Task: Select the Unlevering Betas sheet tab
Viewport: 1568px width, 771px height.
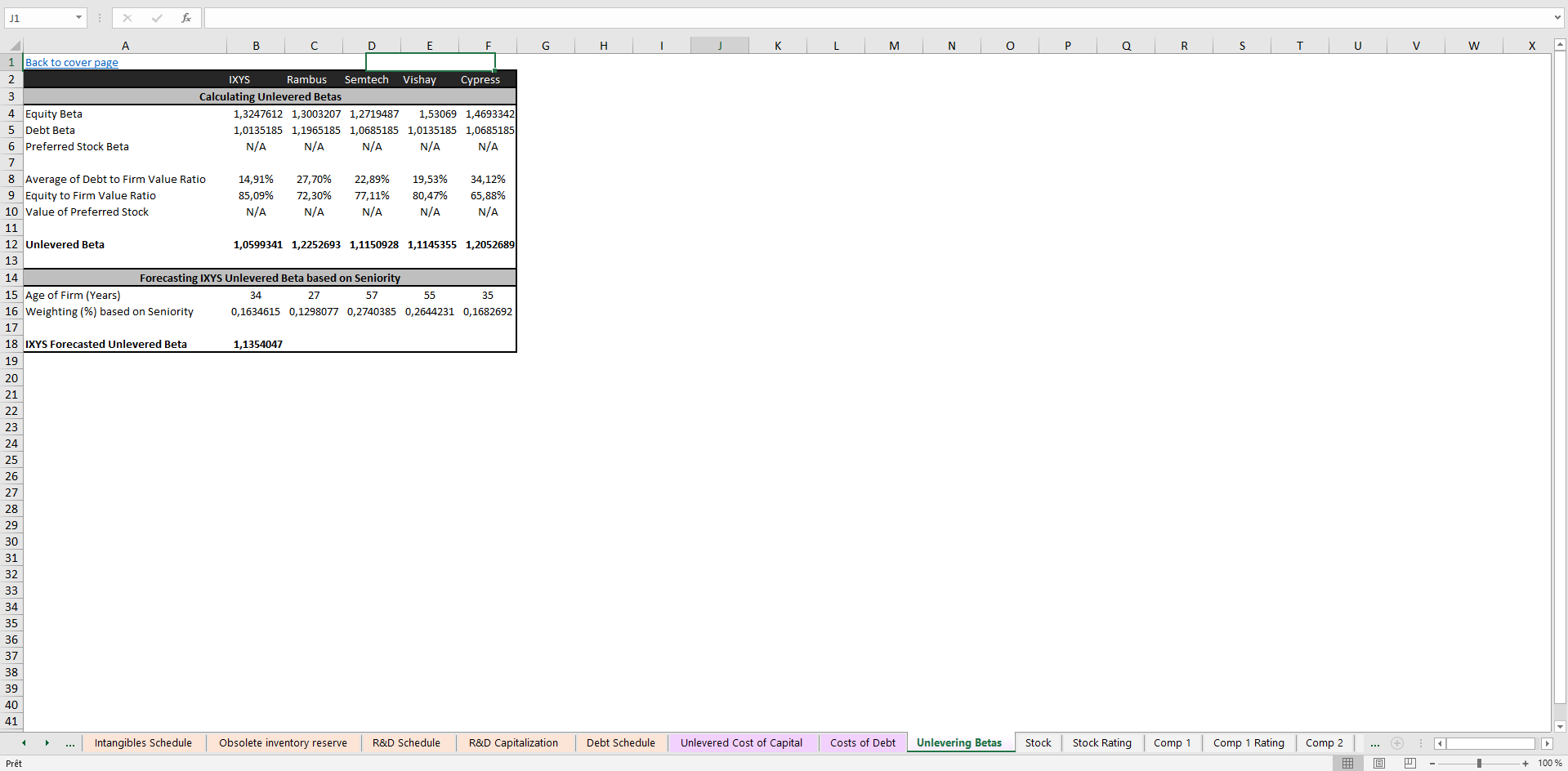Action: click(x=959, y=743)
